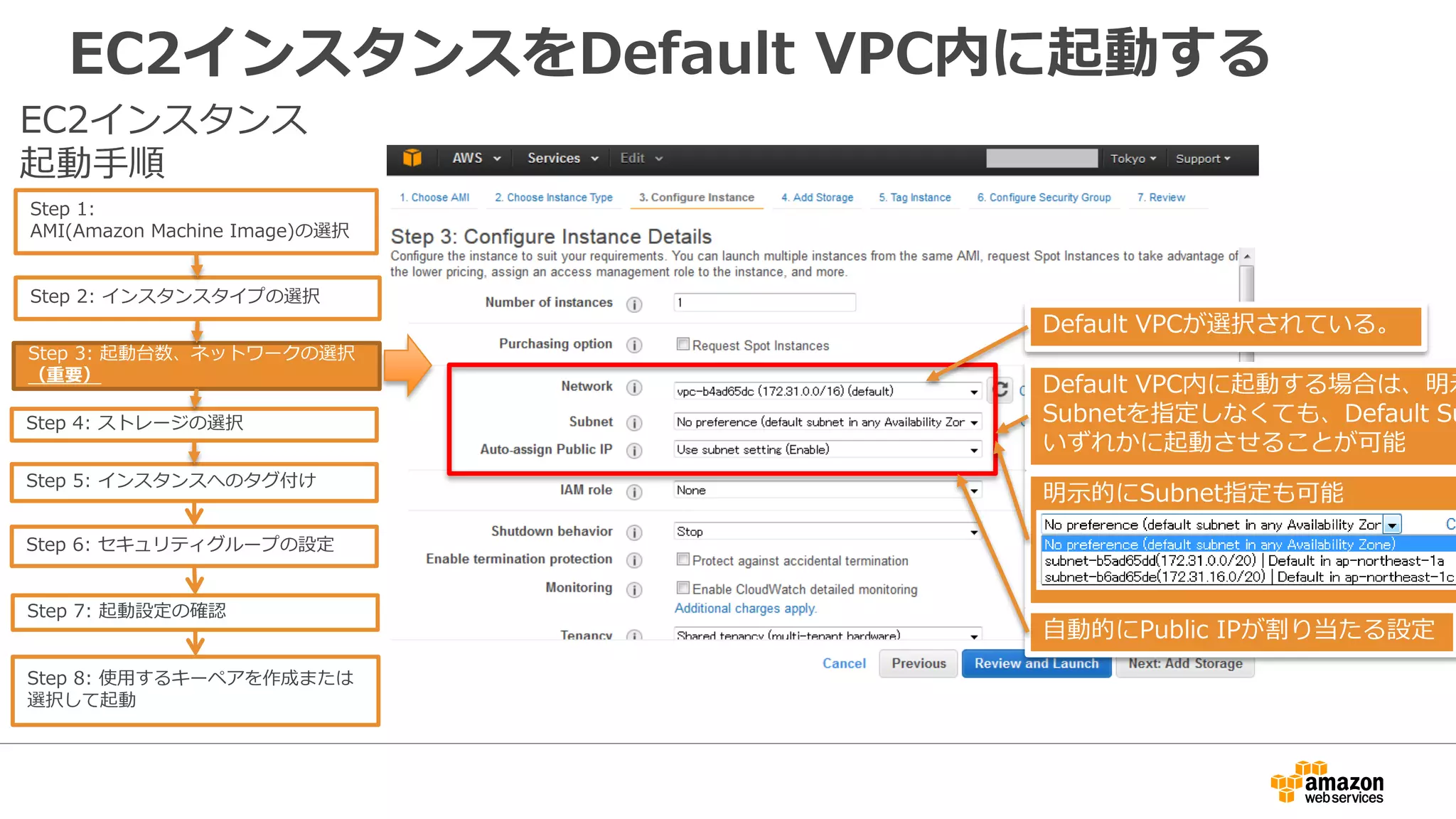This screenshot has width=1456, height=819.
Task: Click Review and Launch button
Action: [1036, 663]
